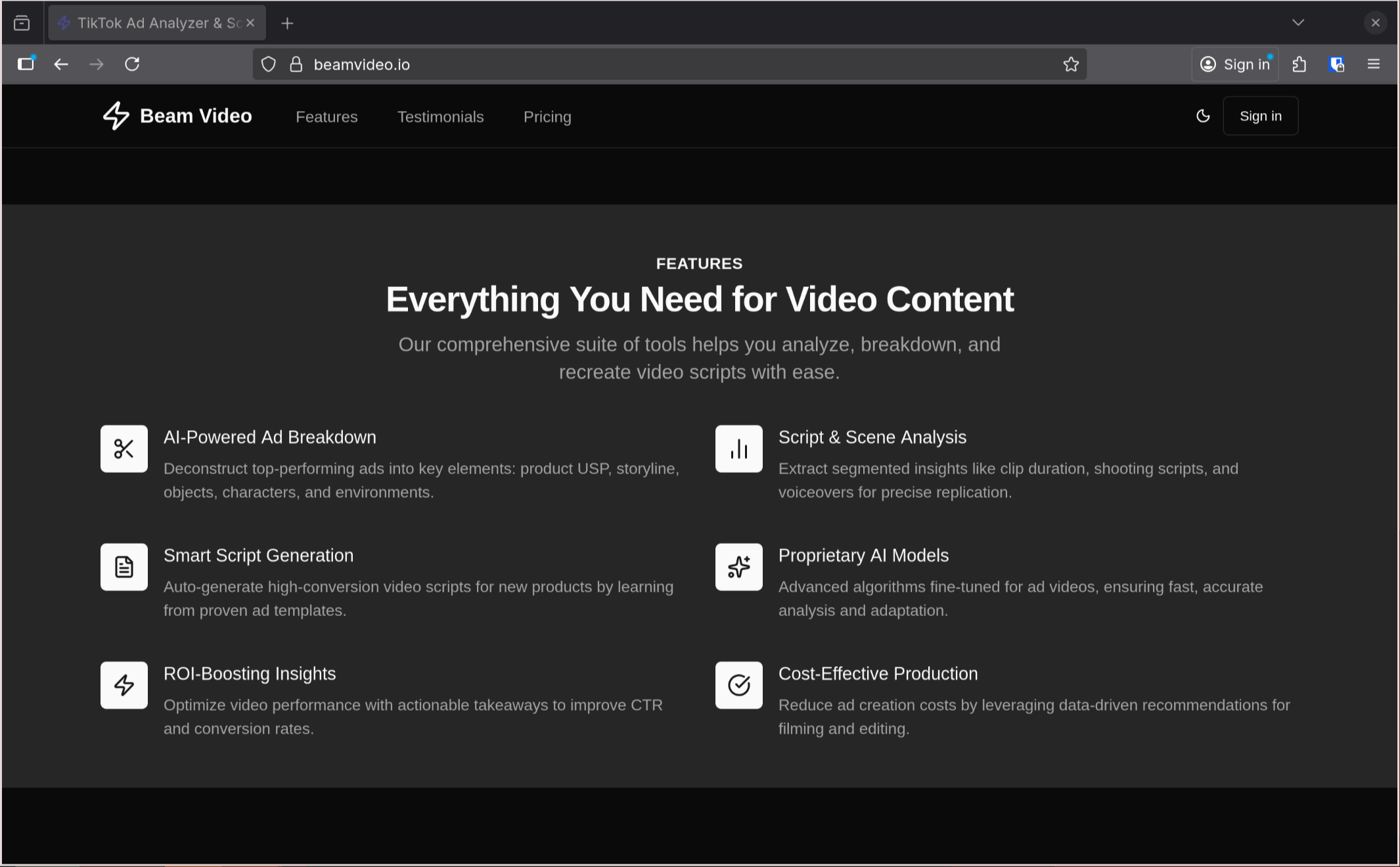1400x867 pixels.
Task: Click the 'ROI-Boosting Insights' heading
Action: click(250, 674)
